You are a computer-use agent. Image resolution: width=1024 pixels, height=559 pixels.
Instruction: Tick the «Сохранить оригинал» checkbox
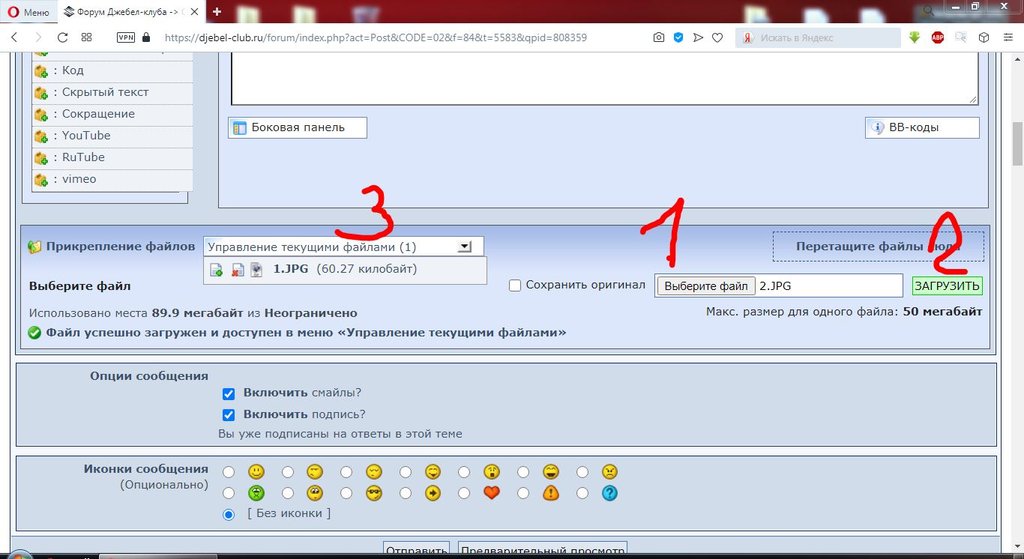pos(515,285)
